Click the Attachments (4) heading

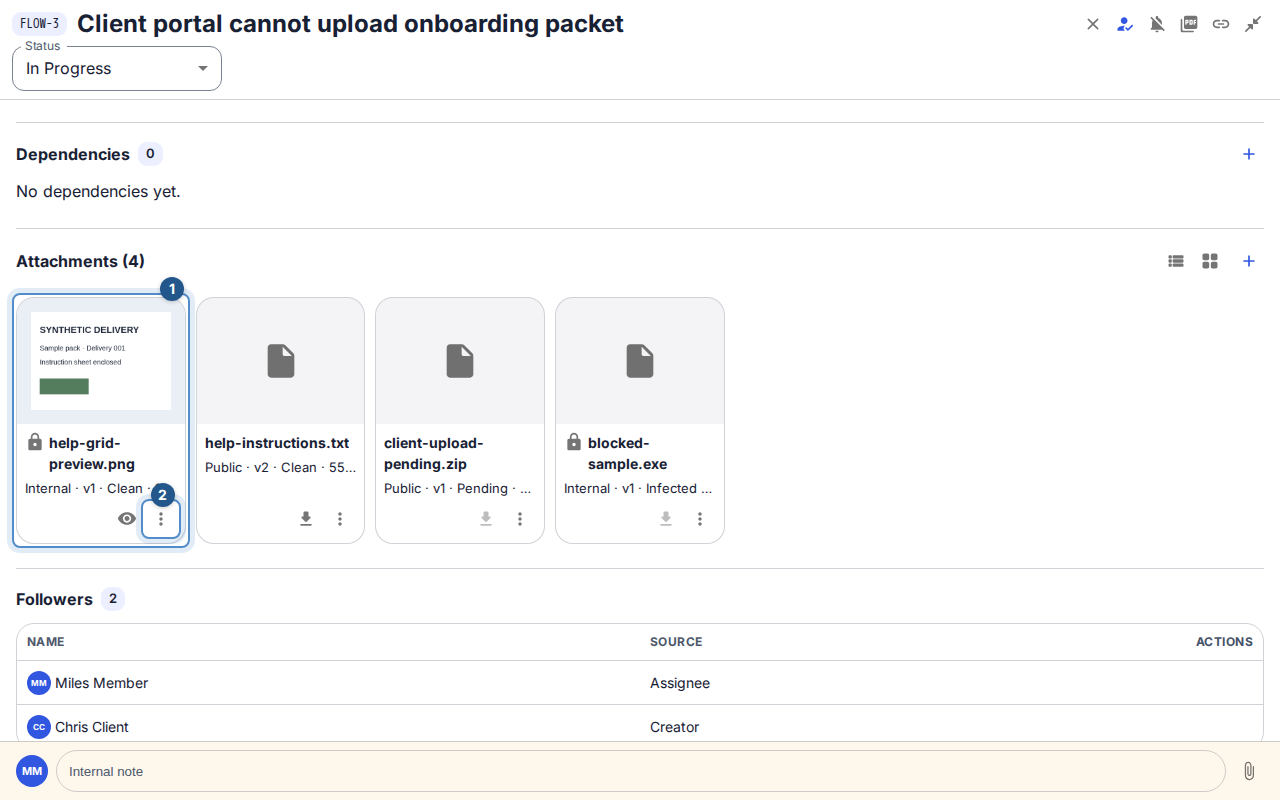point(80,261)
